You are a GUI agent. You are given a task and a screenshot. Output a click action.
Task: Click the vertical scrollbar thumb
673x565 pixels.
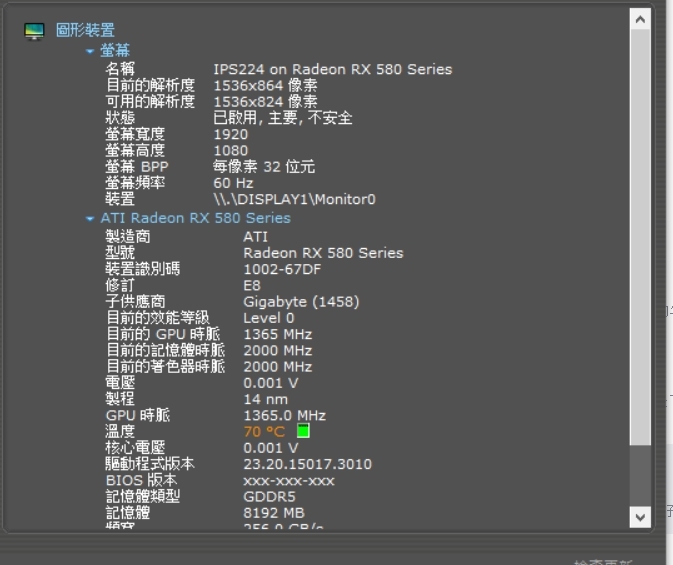coord(640,237)
